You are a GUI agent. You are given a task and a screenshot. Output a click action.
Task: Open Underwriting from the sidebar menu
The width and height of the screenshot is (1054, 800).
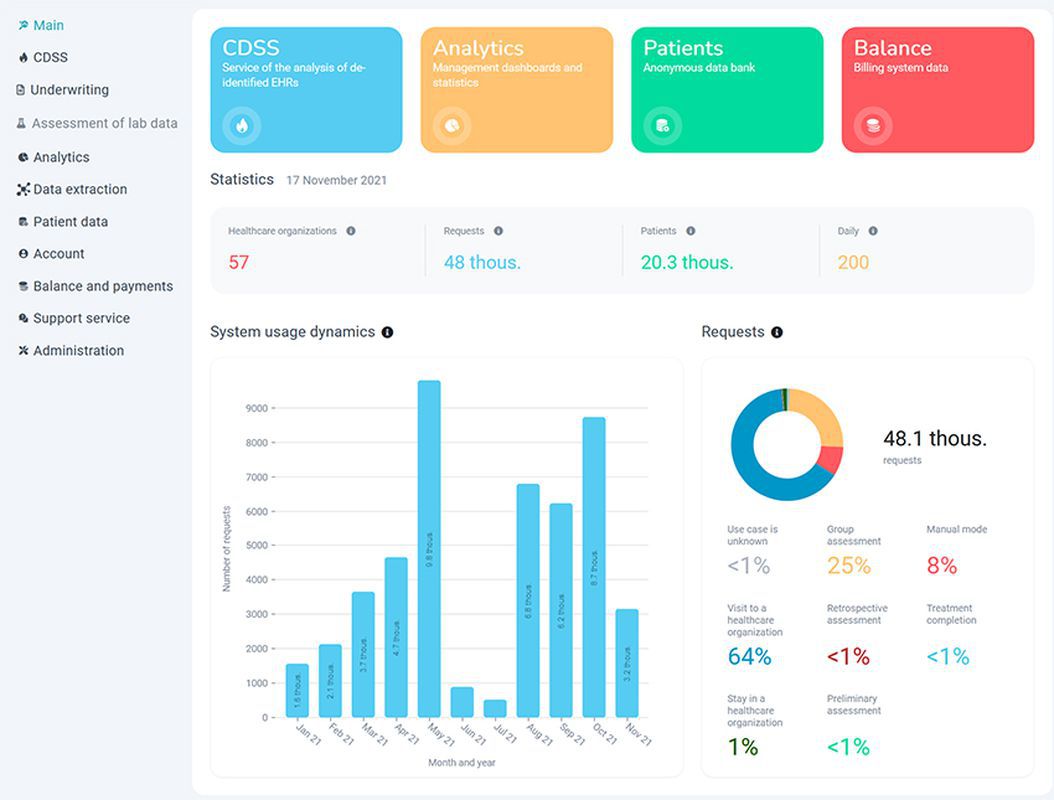coord(68,90)
